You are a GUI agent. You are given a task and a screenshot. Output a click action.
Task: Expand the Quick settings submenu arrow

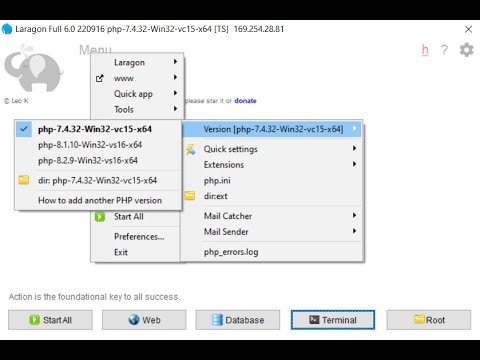coord(354,148)
